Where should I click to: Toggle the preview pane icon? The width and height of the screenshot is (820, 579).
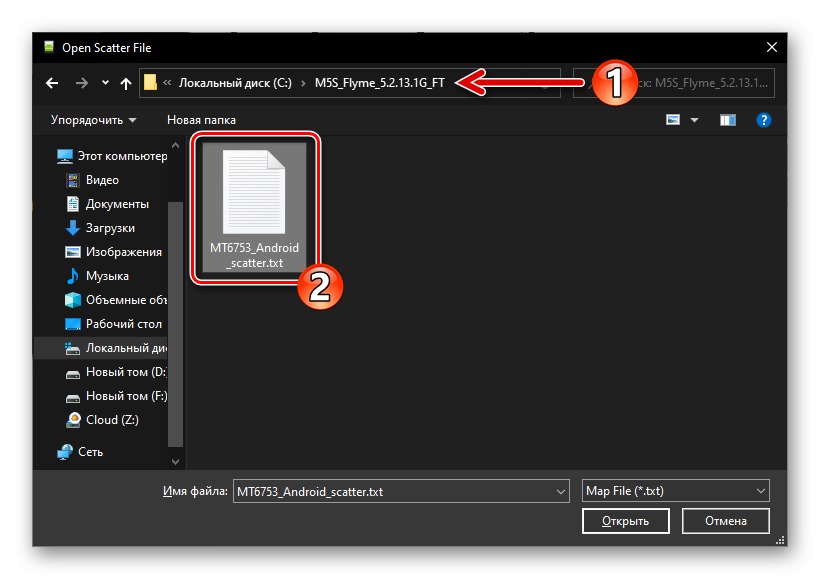point(728,120)
